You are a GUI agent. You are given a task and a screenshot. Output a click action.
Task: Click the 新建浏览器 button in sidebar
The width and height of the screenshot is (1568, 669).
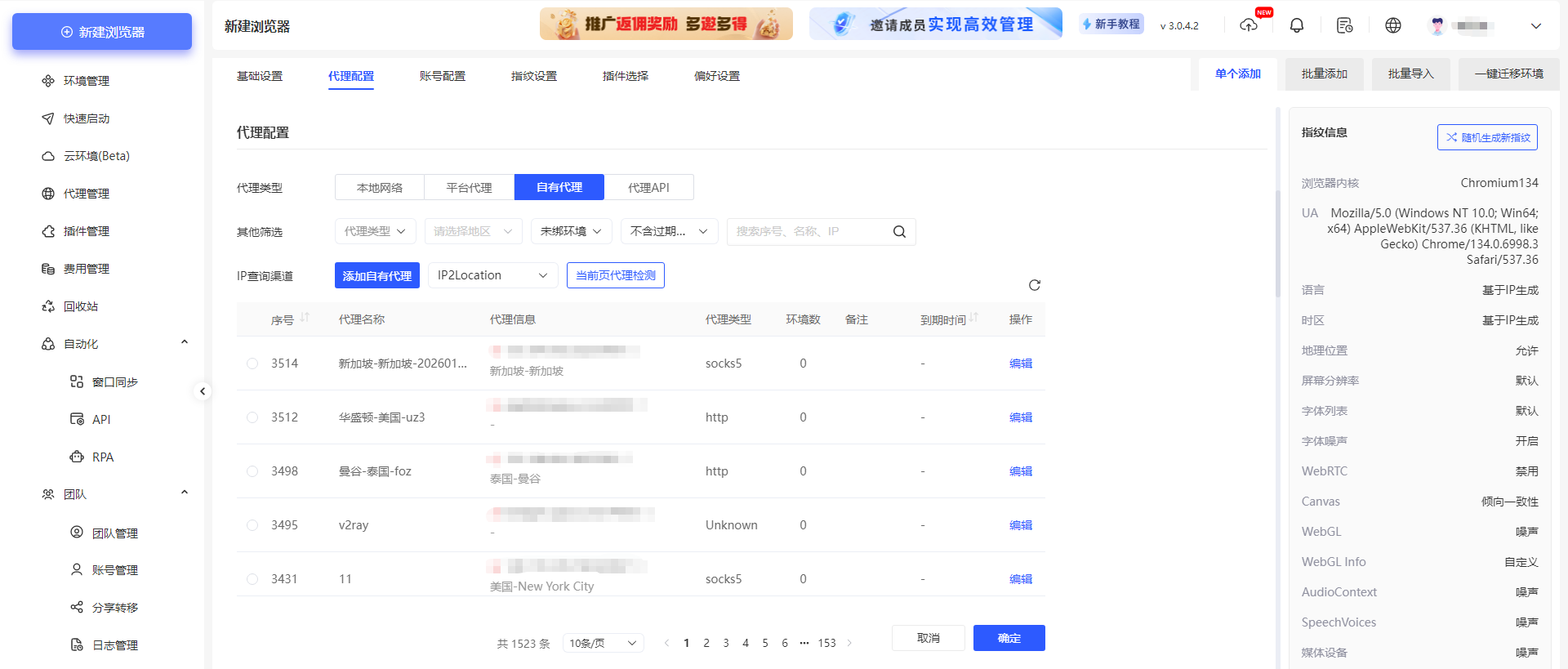pyautogui.click(x=102, y=32)
